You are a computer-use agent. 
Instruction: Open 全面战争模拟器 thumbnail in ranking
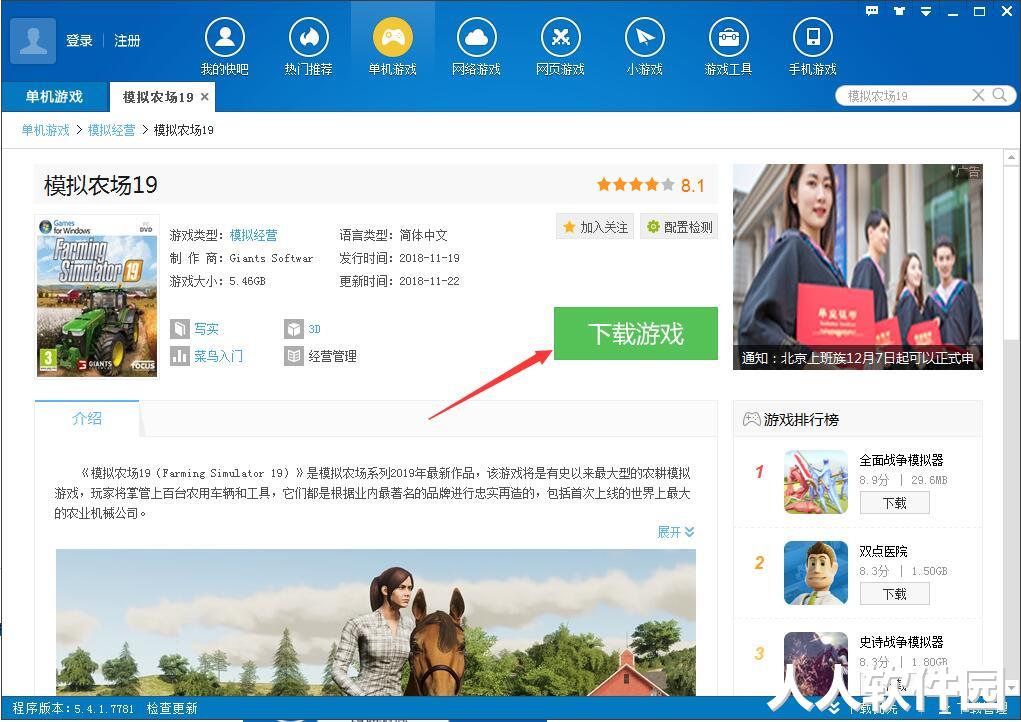[816, 482]
